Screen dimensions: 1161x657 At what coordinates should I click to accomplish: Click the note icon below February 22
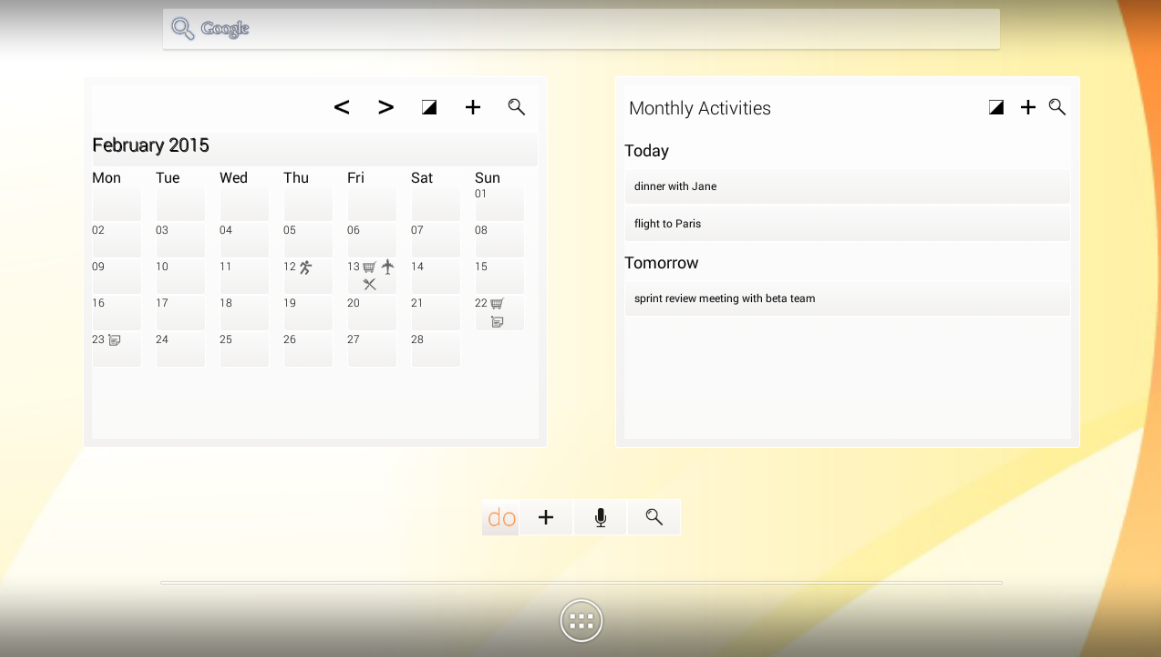[x=498, y=320]
